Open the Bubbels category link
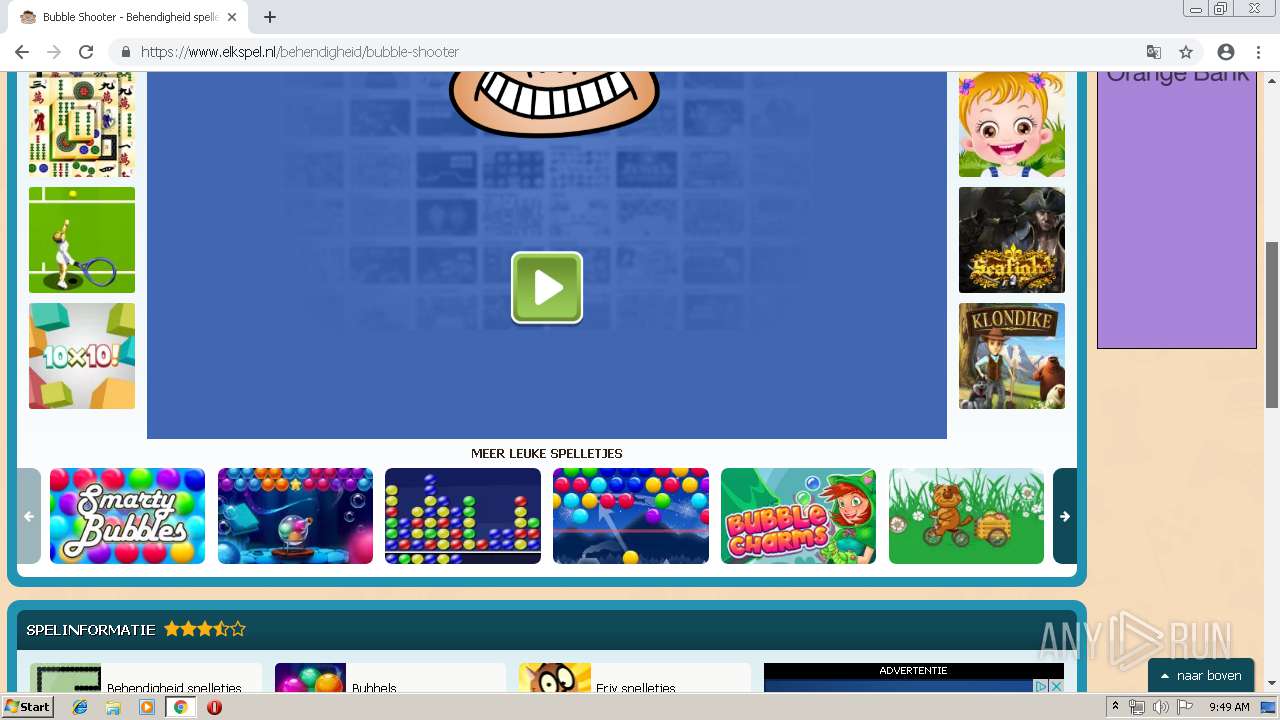The width and height of the screenshot is (1280, 720). click(x=390, y=679)
